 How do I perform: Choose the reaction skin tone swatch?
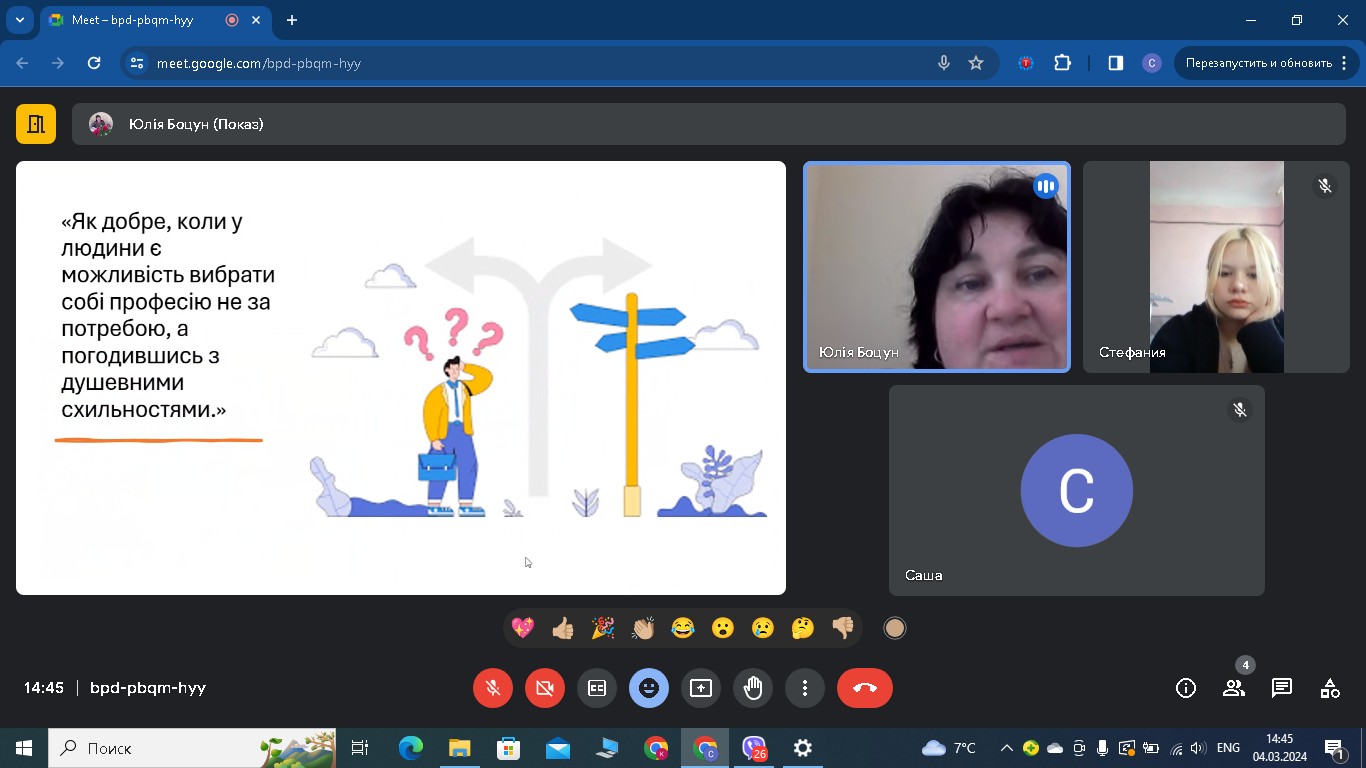coord(895,628)
